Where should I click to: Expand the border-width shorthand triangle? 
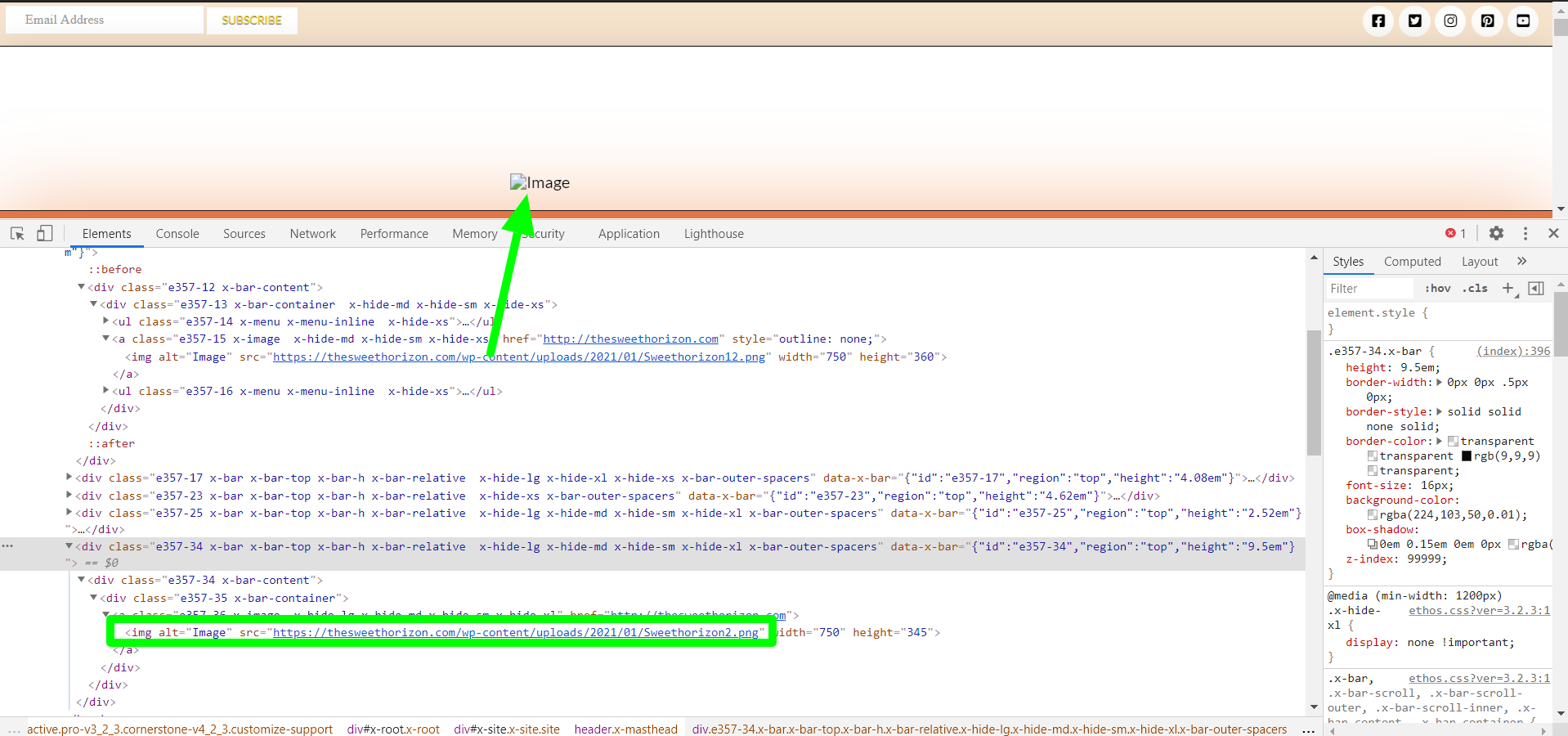[1439, 382]
